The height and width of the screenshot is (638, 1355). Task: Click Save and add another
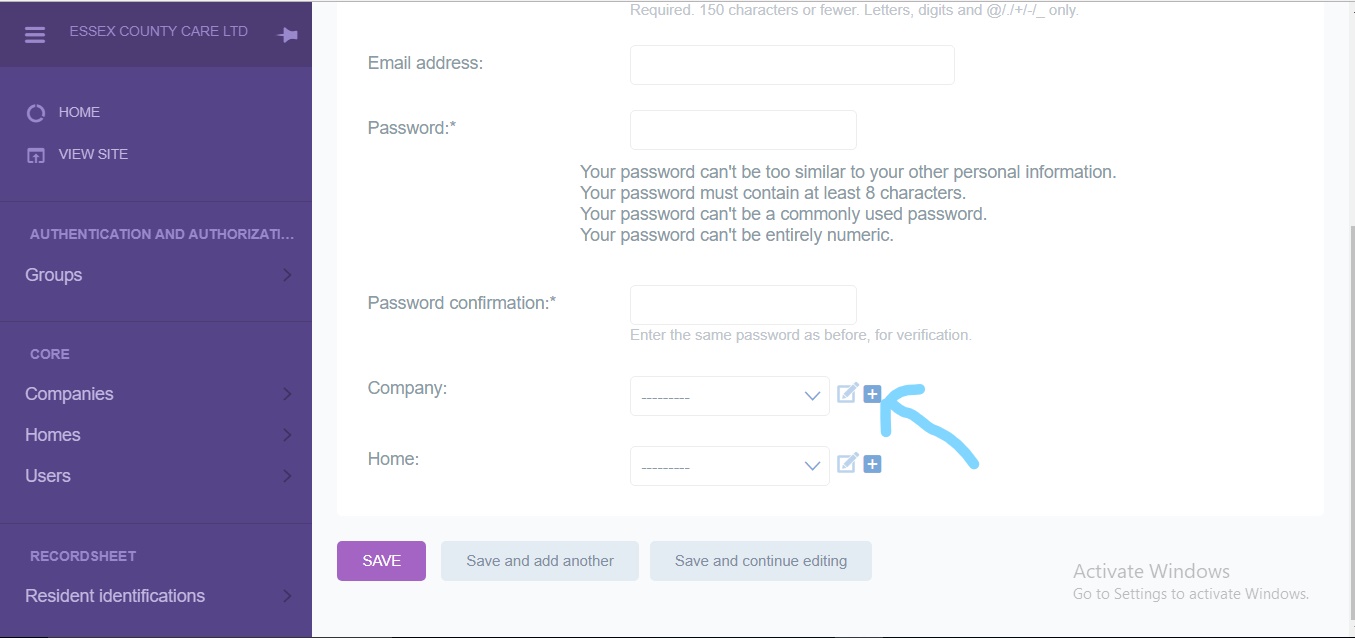(x=540, y=561)
